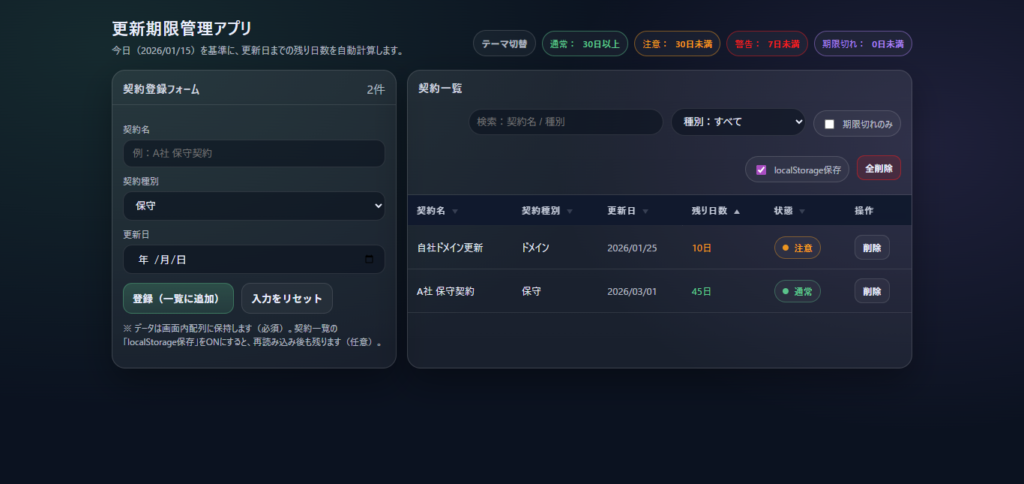Click the A社 保守契約 name cell
Image resolution: width=1024 pixels, height=484 pixels.
[445, 291]
